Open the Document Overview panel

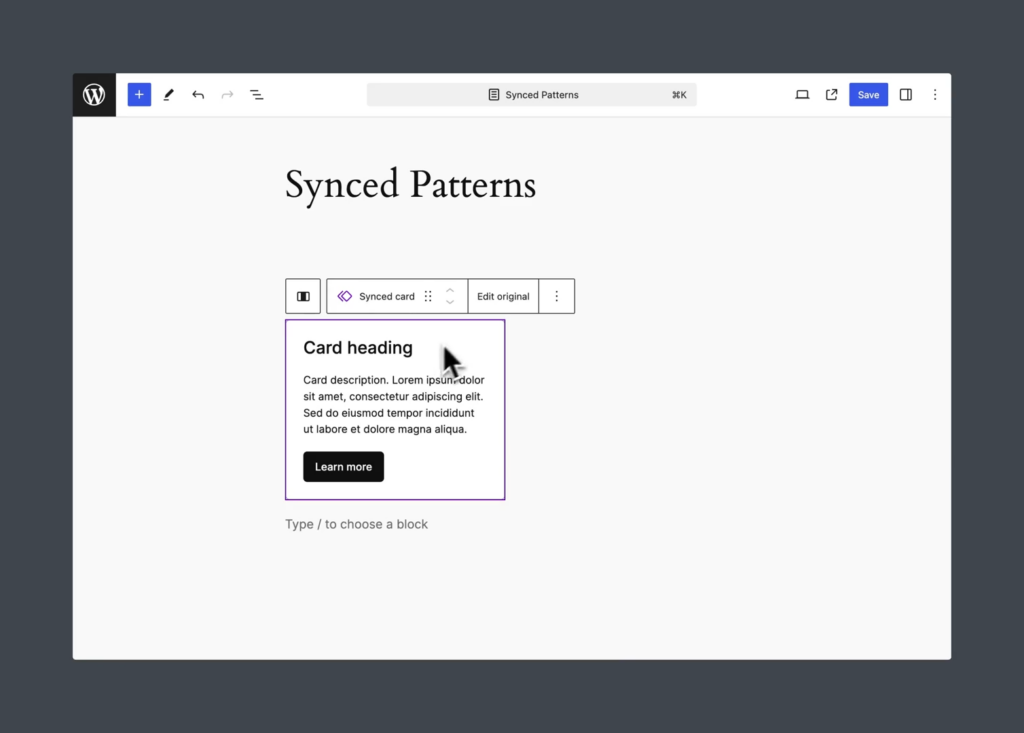coord(257,94)
